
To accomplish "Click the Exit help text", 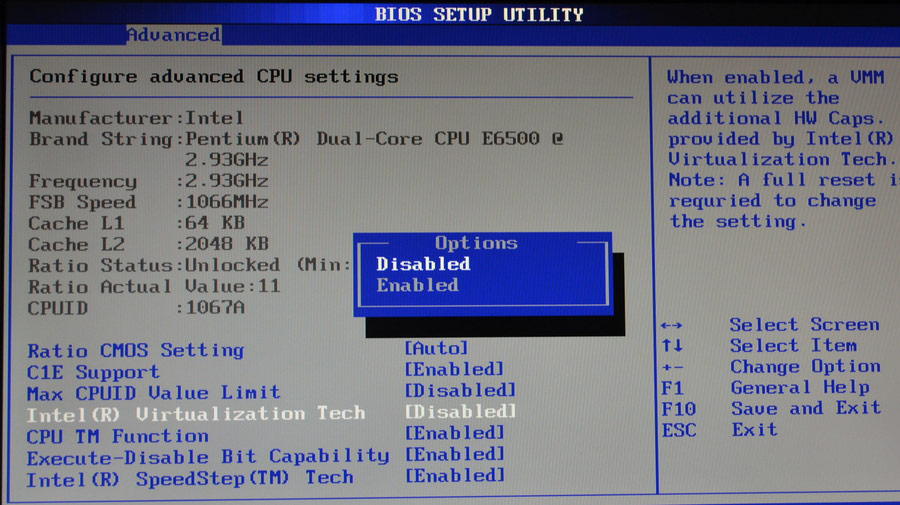I will point(755,429).
